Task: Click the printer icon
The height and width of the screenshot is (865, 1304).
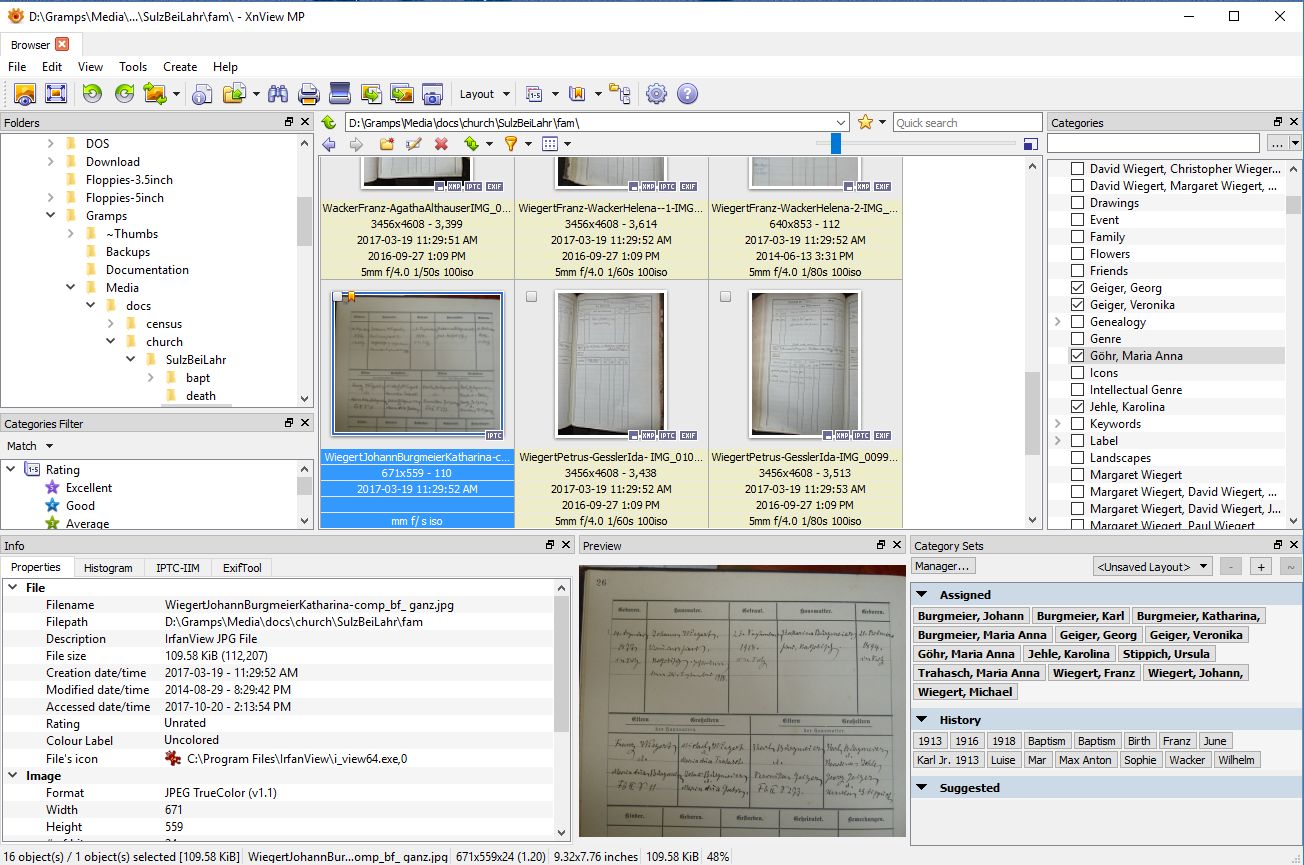Action: point(309,94)
